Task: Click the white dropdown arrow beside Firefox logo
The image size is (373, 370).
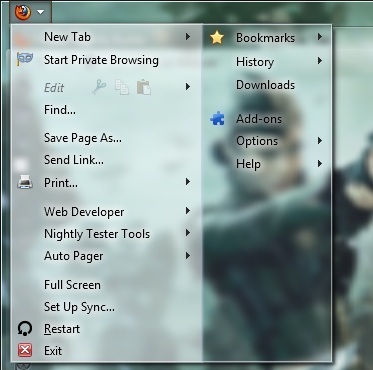Action: point(40,12)
